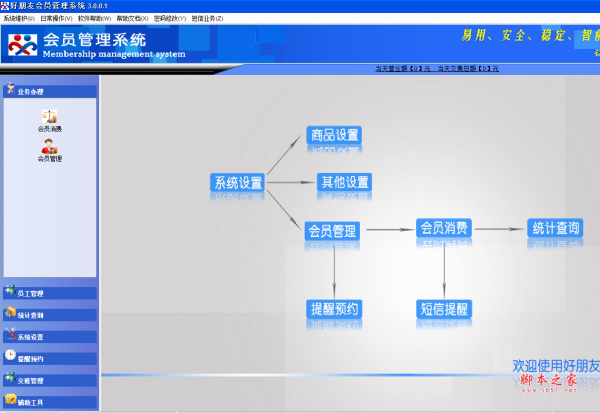Expand the 提醒预约 sidebar panel
This screenshot has width=600, height=413.
(x=50, y=358)
